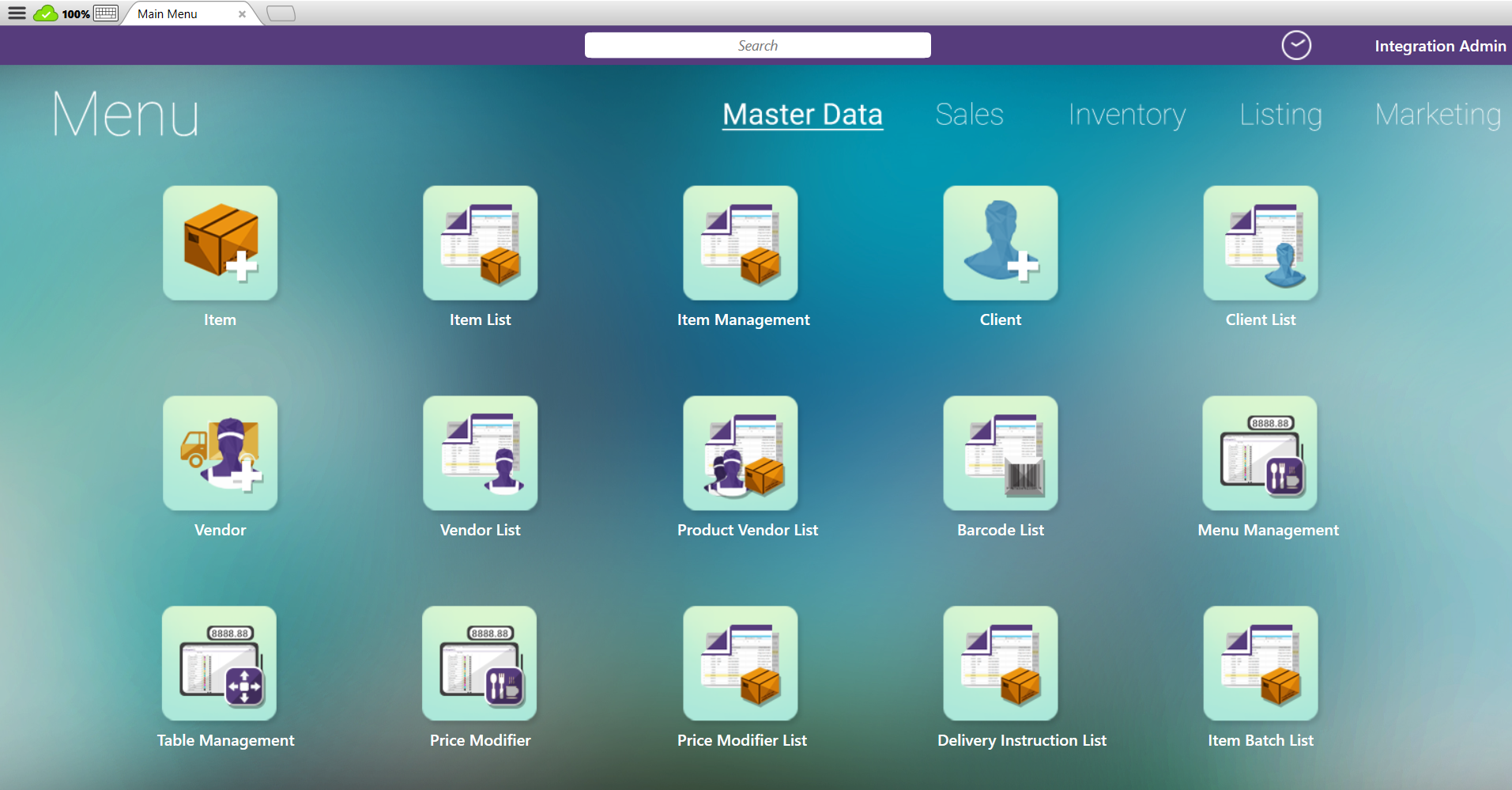Open the Item Batch List icon

[1261, 663]
